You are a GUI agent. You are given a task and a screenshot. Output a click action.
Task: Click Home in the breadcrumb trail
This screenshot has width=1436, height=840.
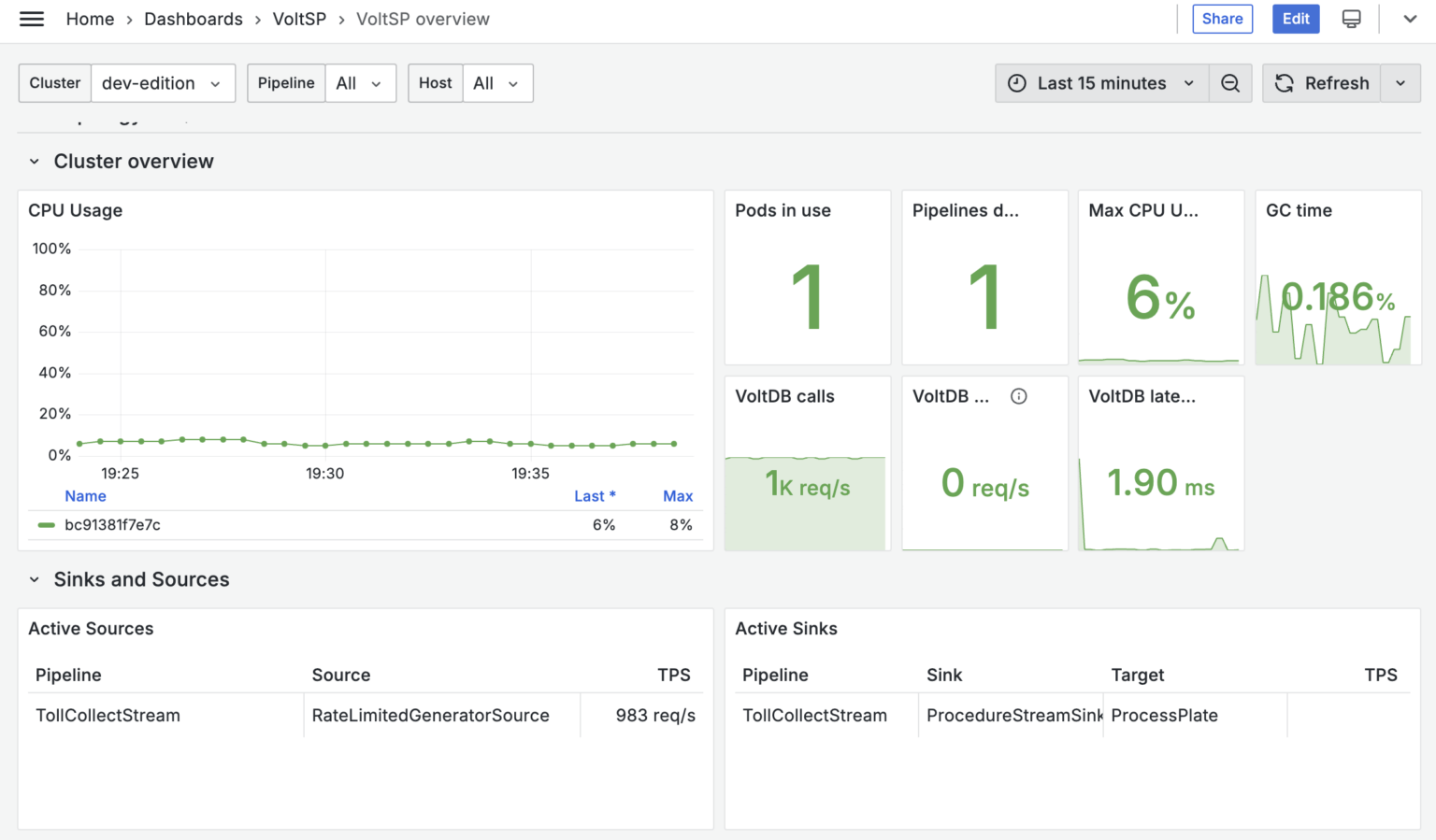click(x=90, y=19)
